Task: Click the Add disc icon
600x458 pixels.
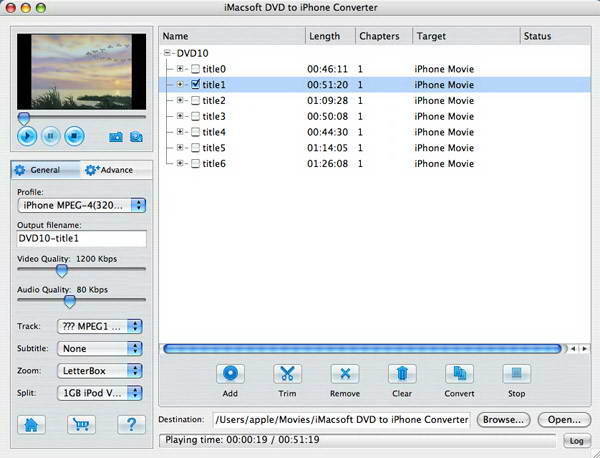Action: [230, 374]
